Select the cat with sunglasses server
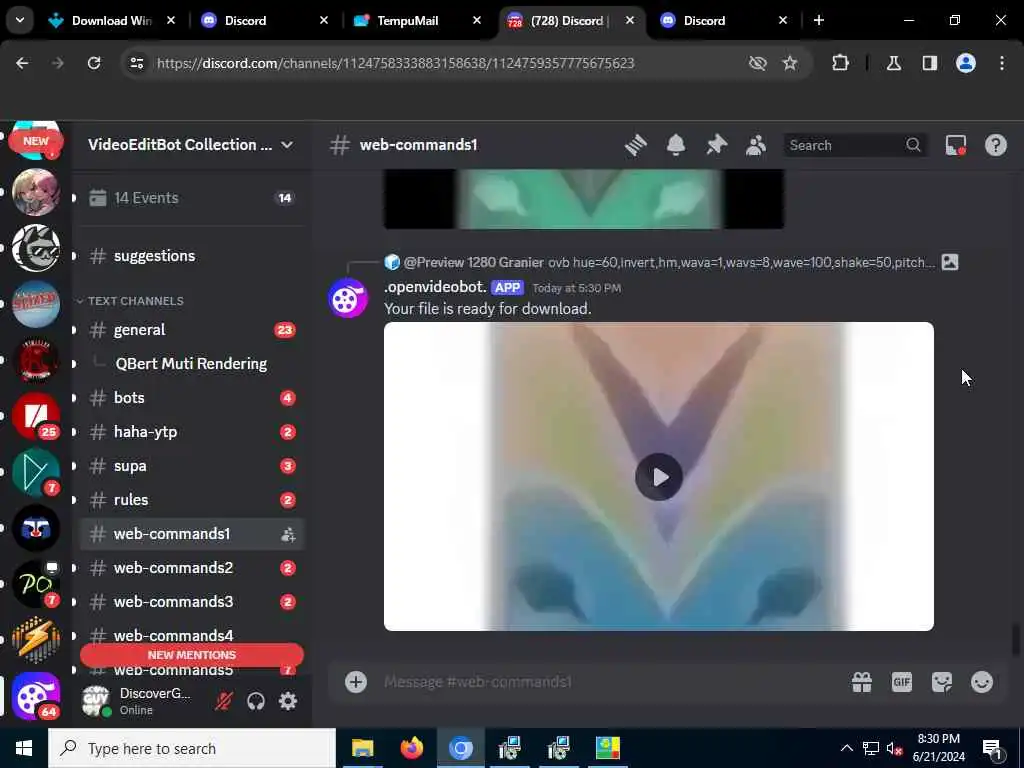1024x768 pixels. click(36, 248)
